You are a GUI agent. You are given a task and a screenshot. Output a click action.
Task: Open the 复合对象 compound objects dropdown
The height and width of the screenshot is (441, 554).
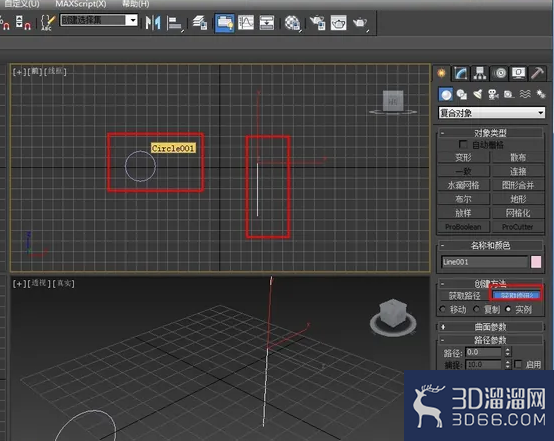click(x=491, y=113)
